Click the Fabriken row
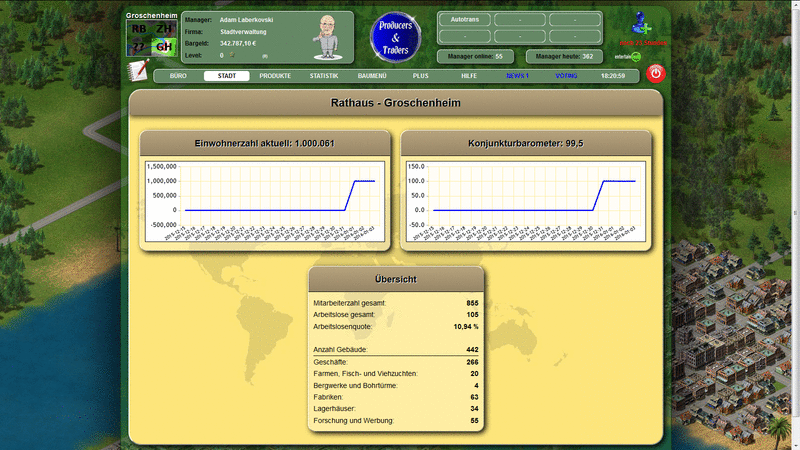Viewport: 800px width, 450px height. coord(396,397)
